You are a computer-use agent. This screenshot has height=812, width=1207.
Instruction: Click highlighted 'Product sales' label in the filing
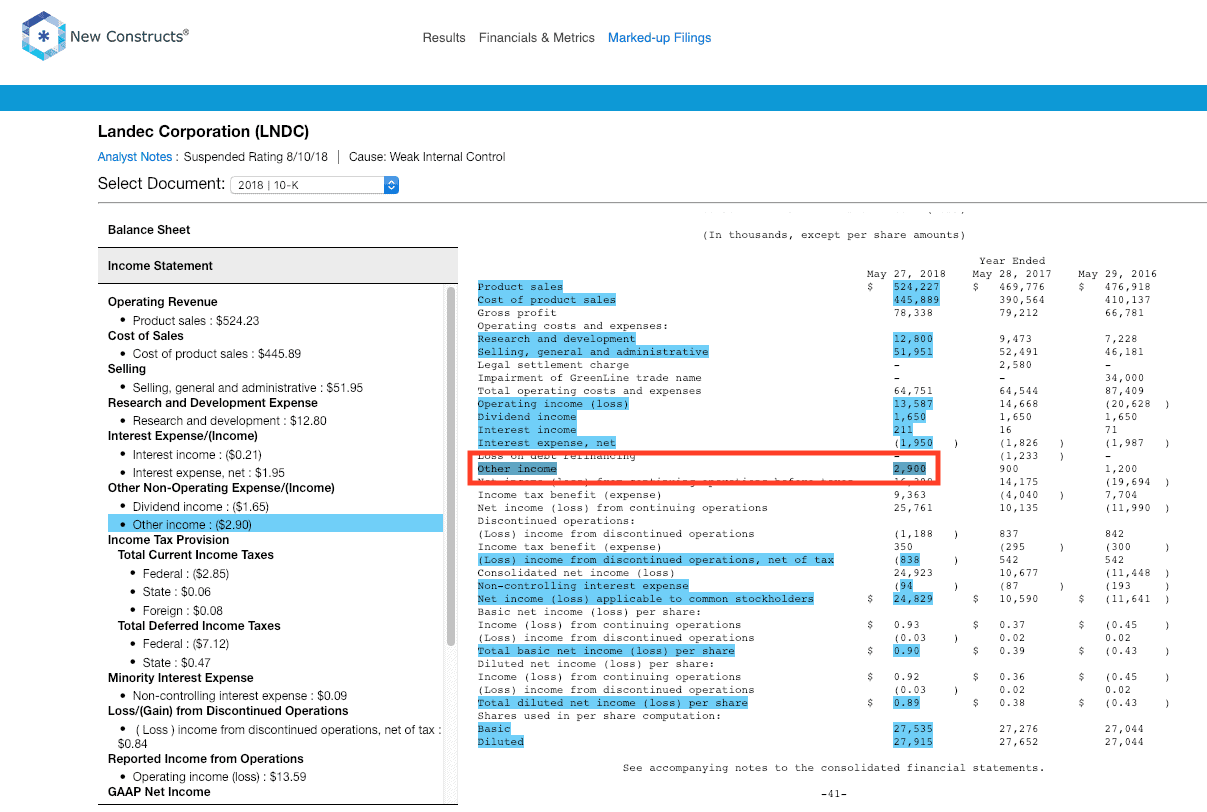[520, 287]
